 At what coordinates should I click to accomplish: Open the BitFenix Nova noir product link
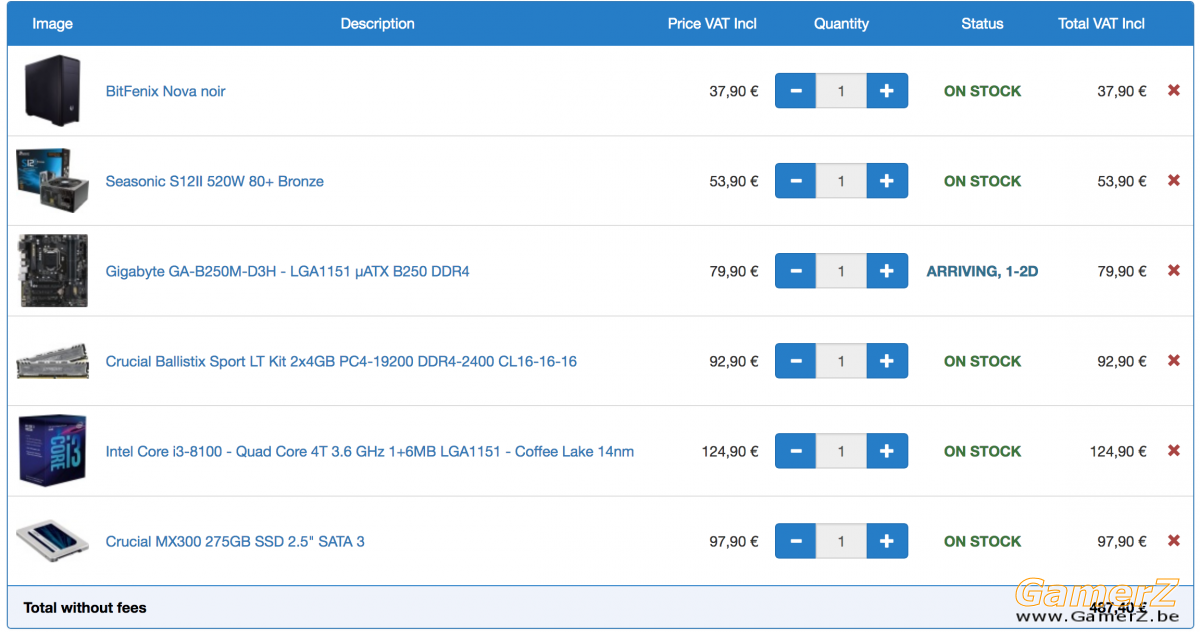tap(166, 91)
